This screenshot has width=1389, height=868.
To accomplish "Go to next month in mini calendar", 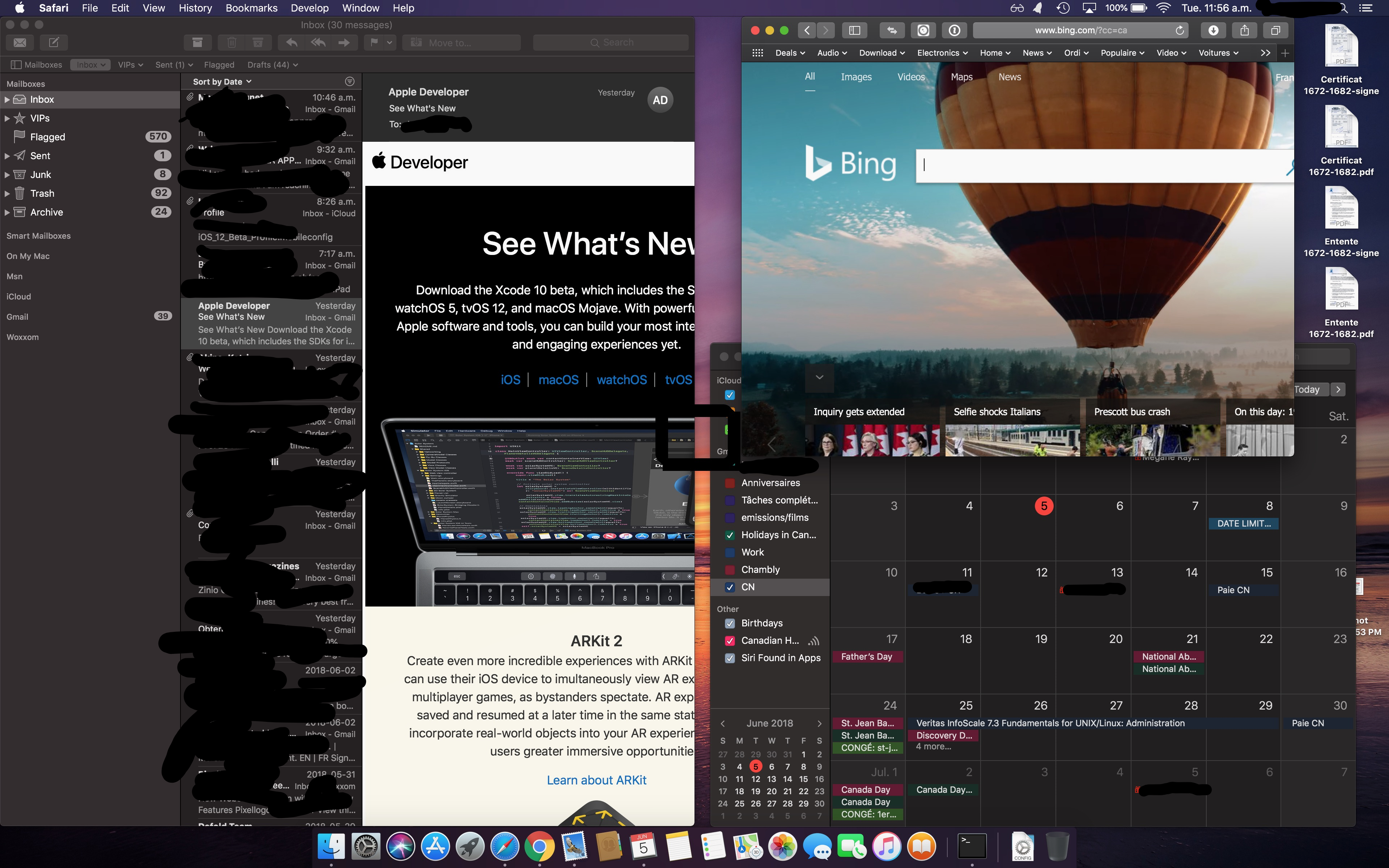I will (819, 724).
